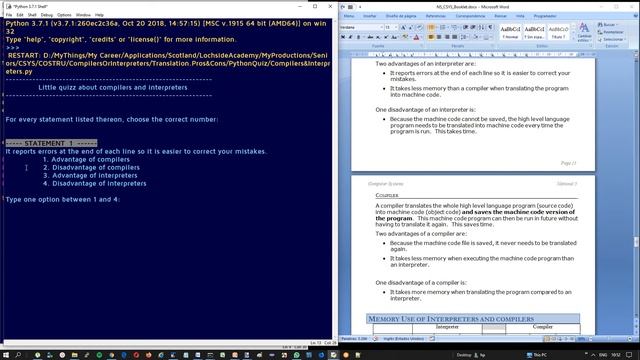
Task: Click the taskbar search magnifier icon
Action: click(18, 355)
